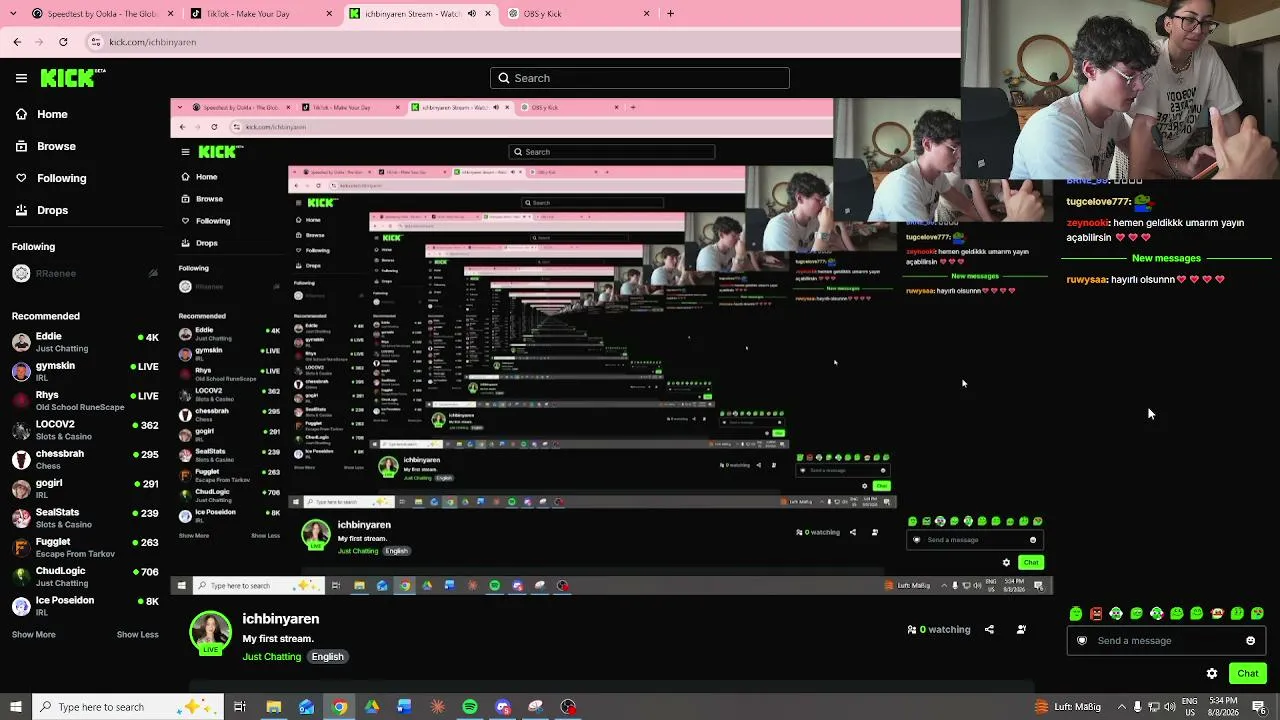Image resolution: width=1280 pixels, height=720 pixels.
Task: Mute the ichbinyaren Stream tab audio
Action: tap(472, 14)
